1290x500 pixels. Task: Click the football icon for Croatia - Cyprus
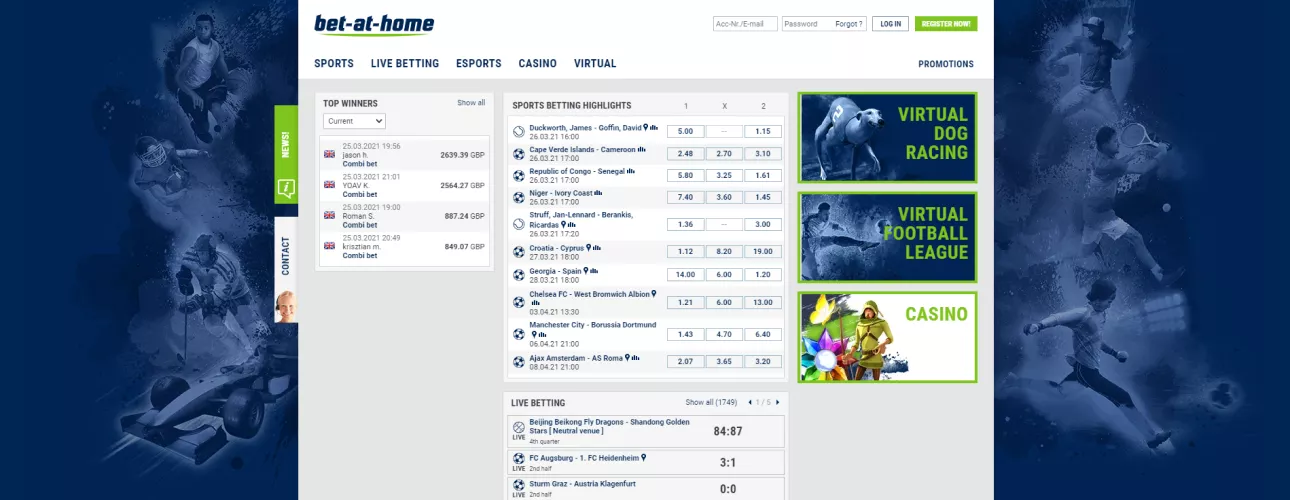tap(518, 252)
